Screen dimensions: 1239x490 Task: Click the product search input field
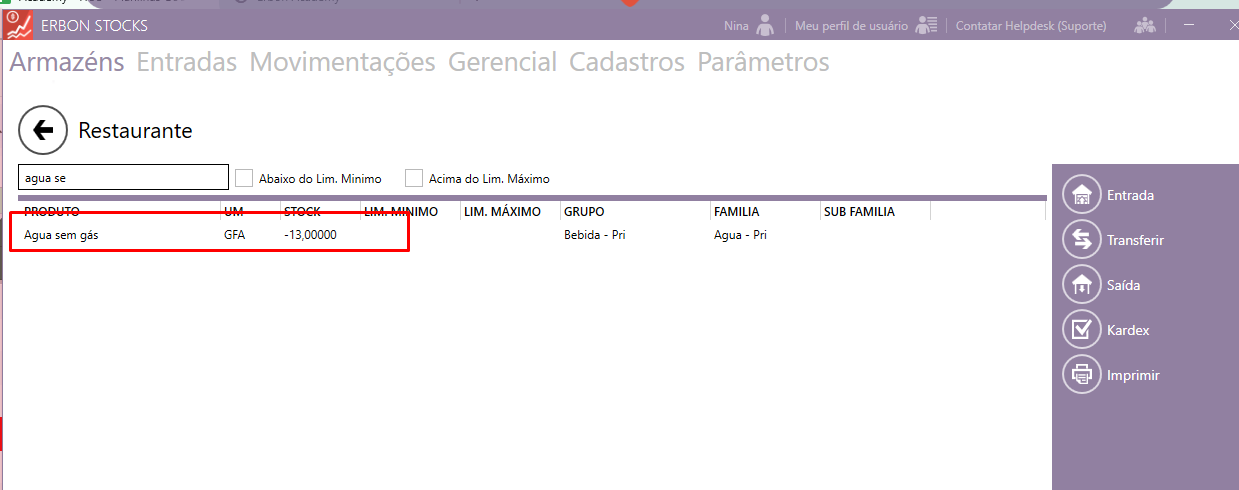[x=124, y=178]
